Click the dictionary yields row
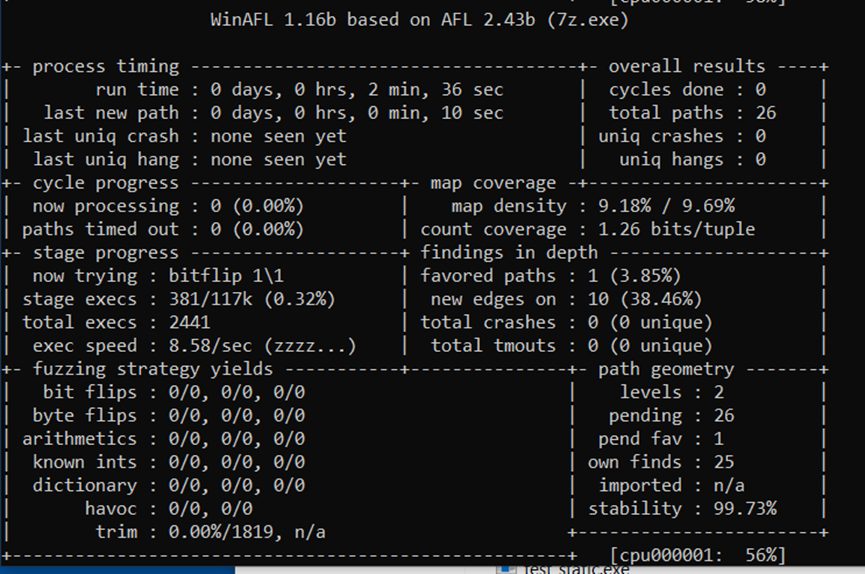Screen dimensions: 865x574 (169, 485)
